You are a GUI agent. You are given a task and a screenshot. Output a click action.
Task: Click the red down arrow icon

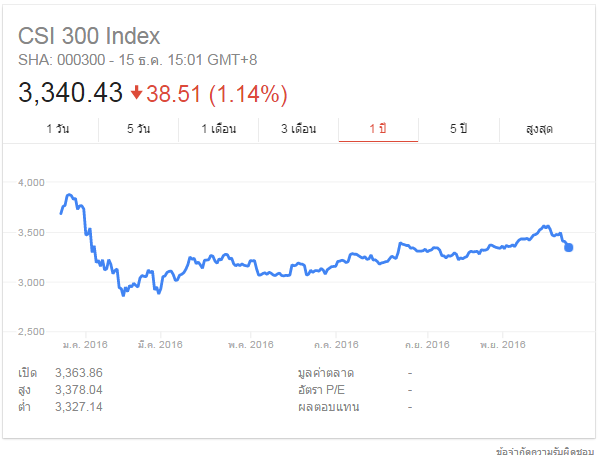[x=137, y=94]
